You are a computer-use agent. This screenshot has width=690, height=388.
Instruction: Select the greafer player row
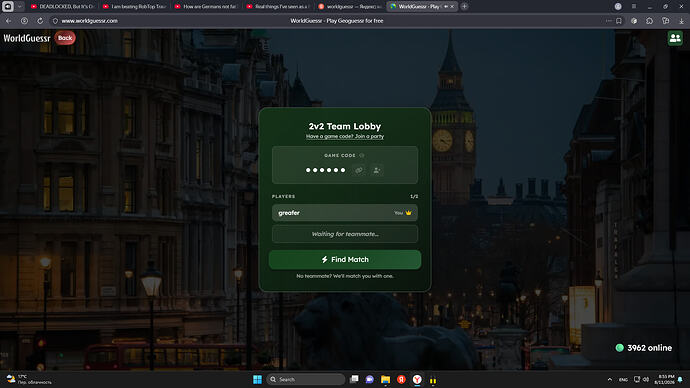(x=345, y=213)
